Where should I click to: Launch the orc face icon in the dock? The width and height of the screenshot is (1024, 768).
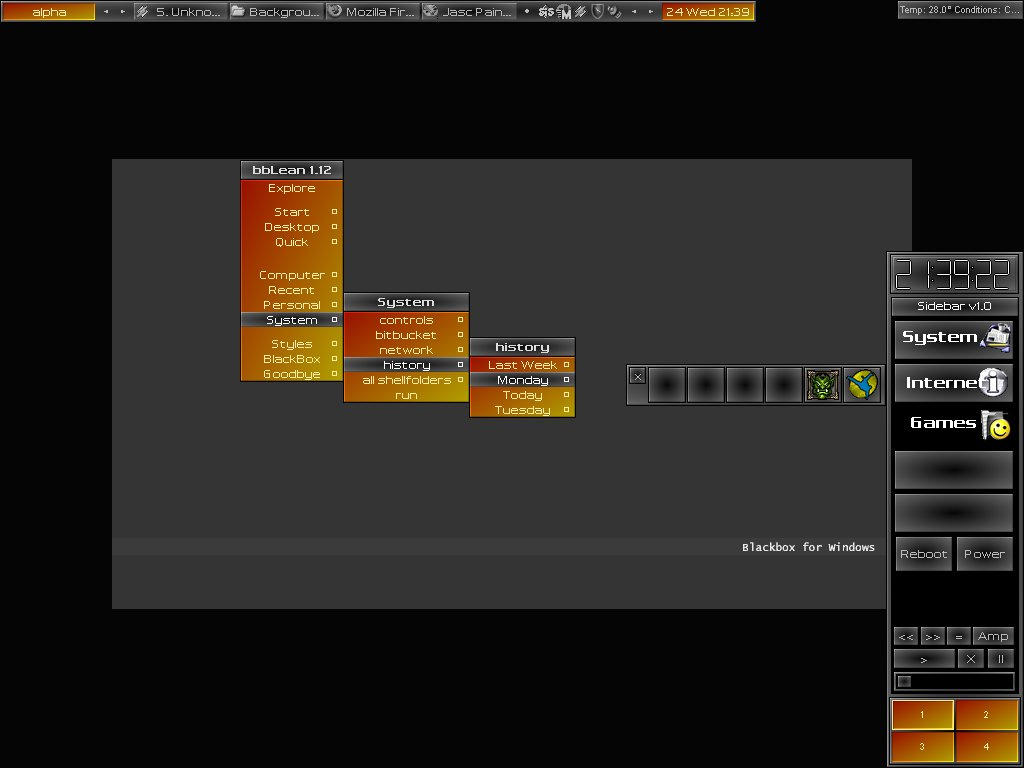pos(822,384)
